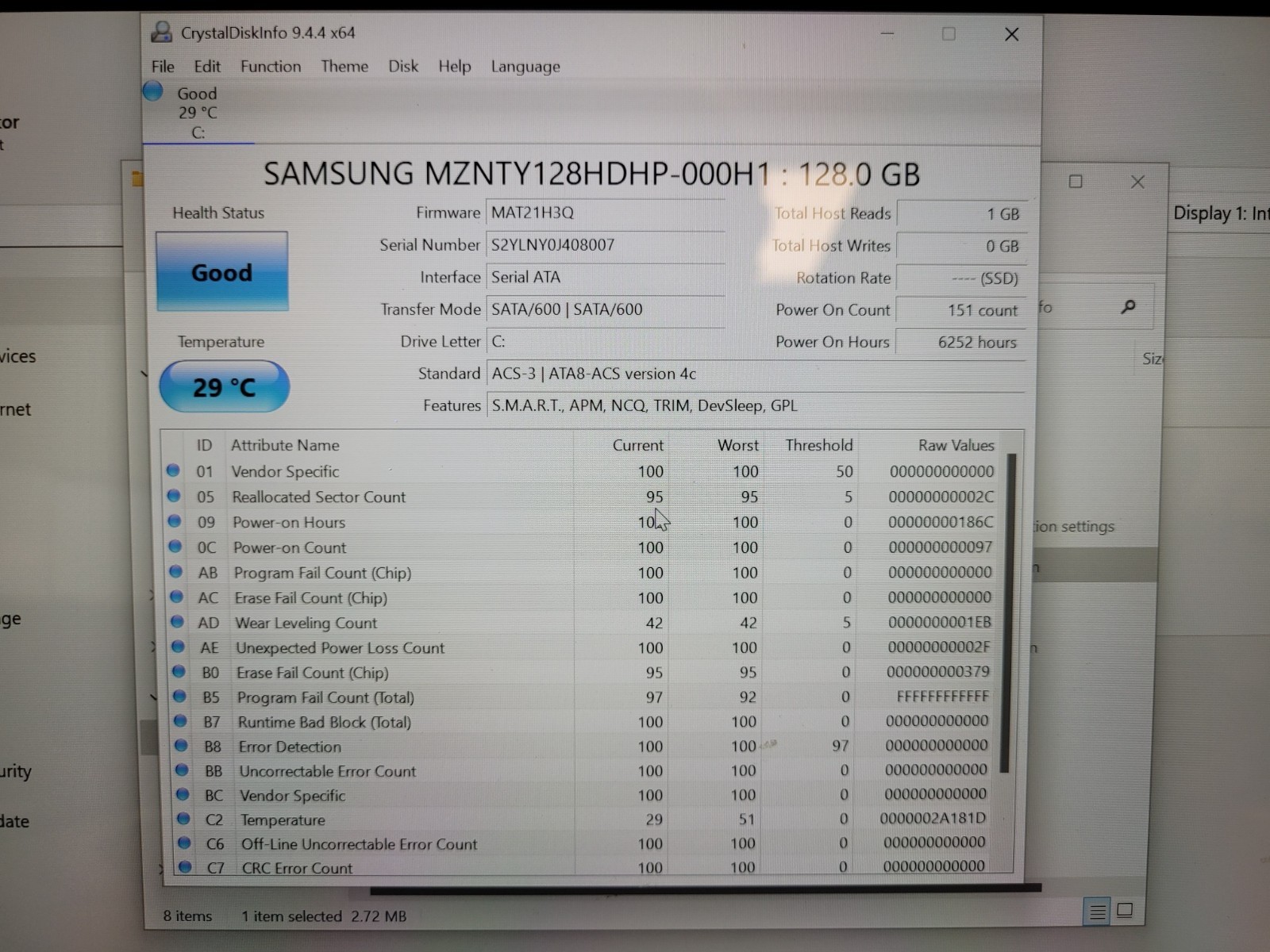Viewport: 1270px width, 952px height.
Task: Close the background Explorer window
Action: 1137,182
